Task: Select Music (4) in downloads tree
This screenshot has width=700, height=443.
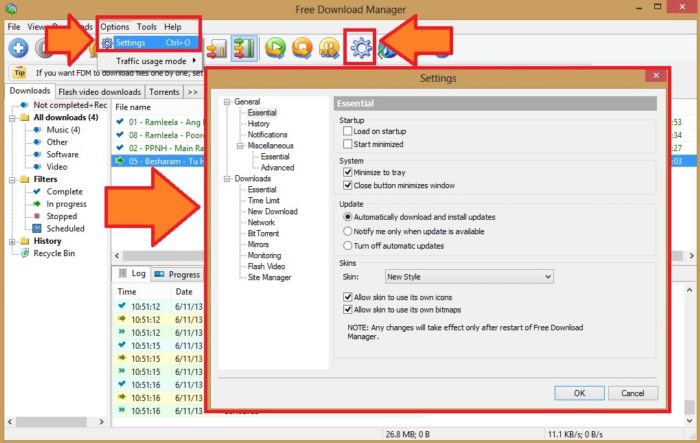Action: [63, 130]
